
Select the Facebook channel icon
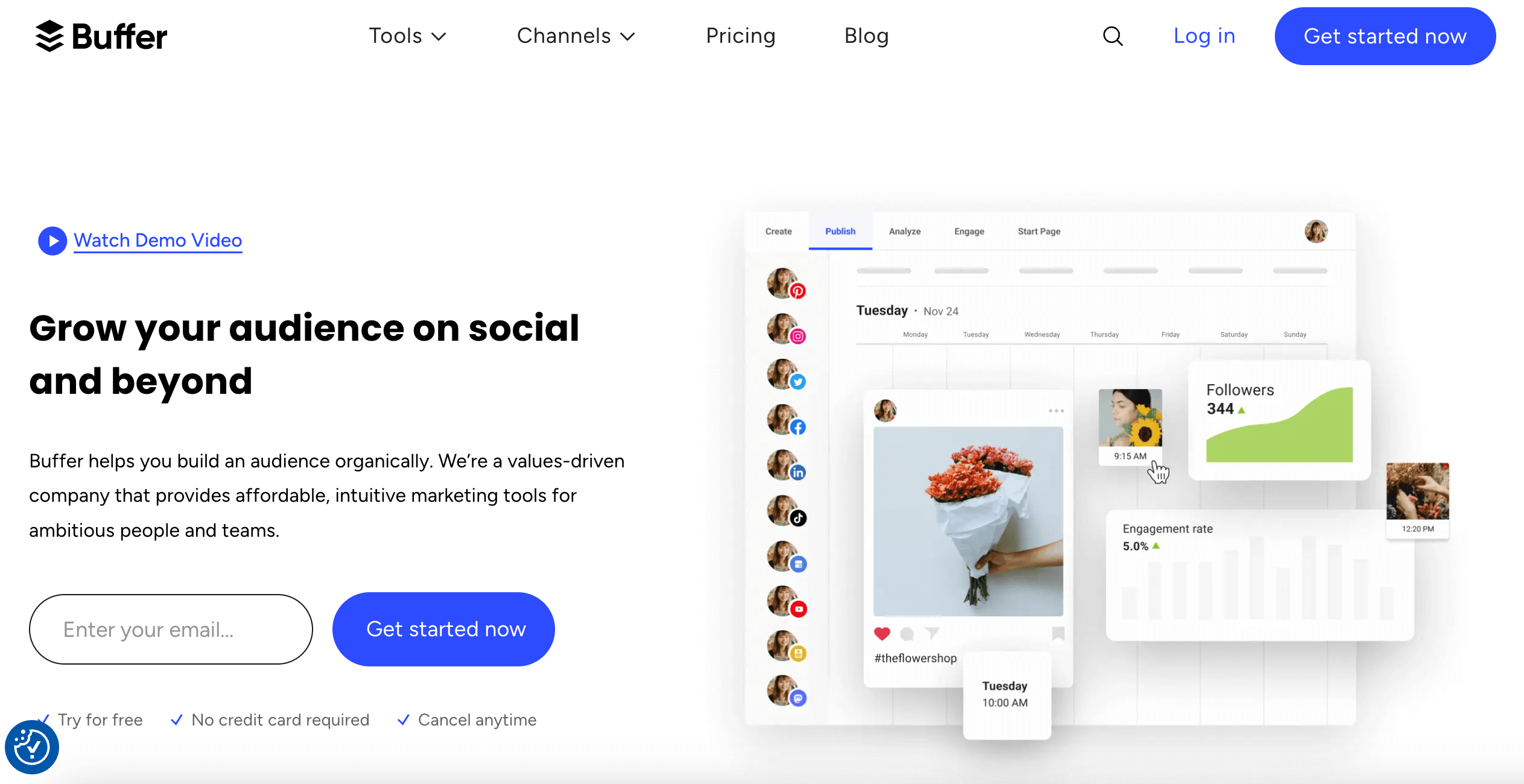click(798, 427)
